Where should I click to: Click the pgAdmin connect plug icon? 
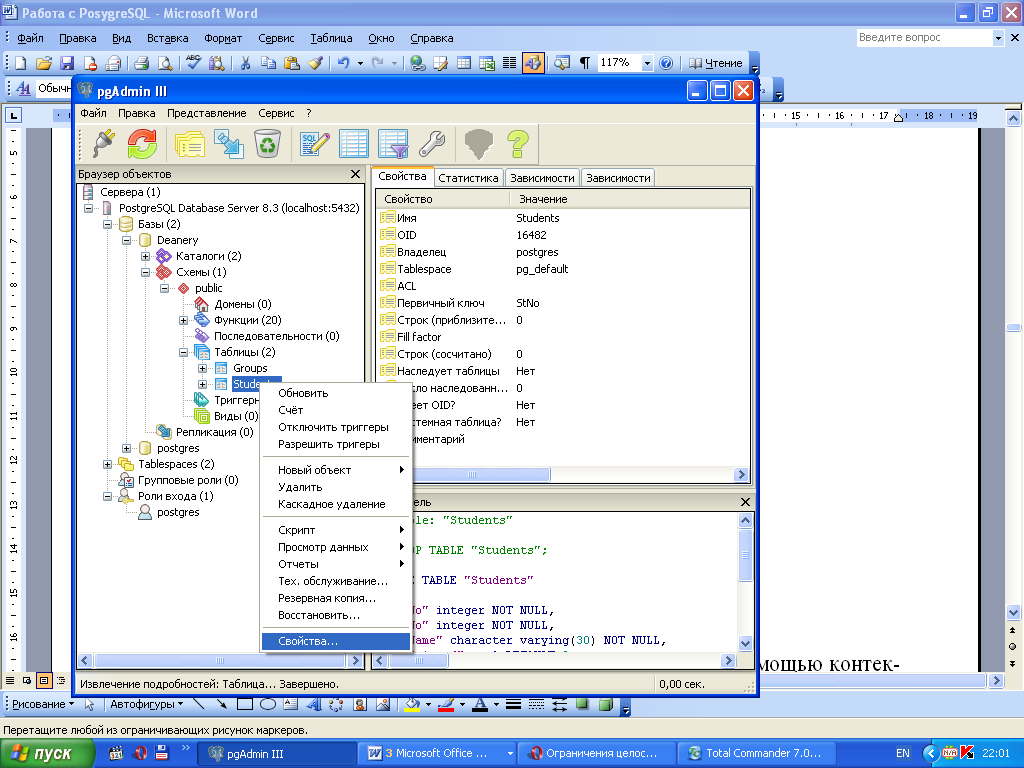point(104,144)
